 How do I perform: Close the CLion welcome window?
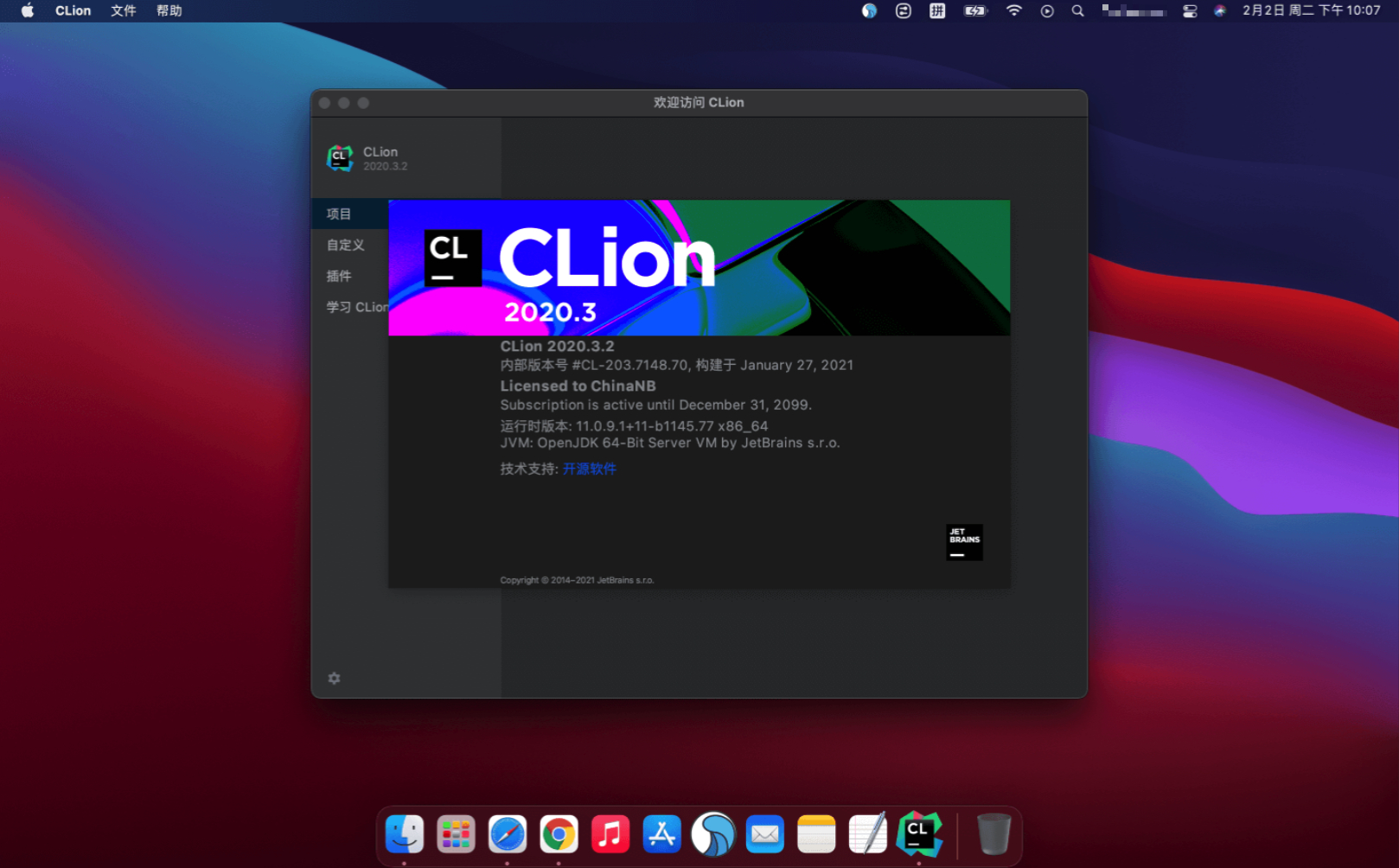[x=325, y=103]
